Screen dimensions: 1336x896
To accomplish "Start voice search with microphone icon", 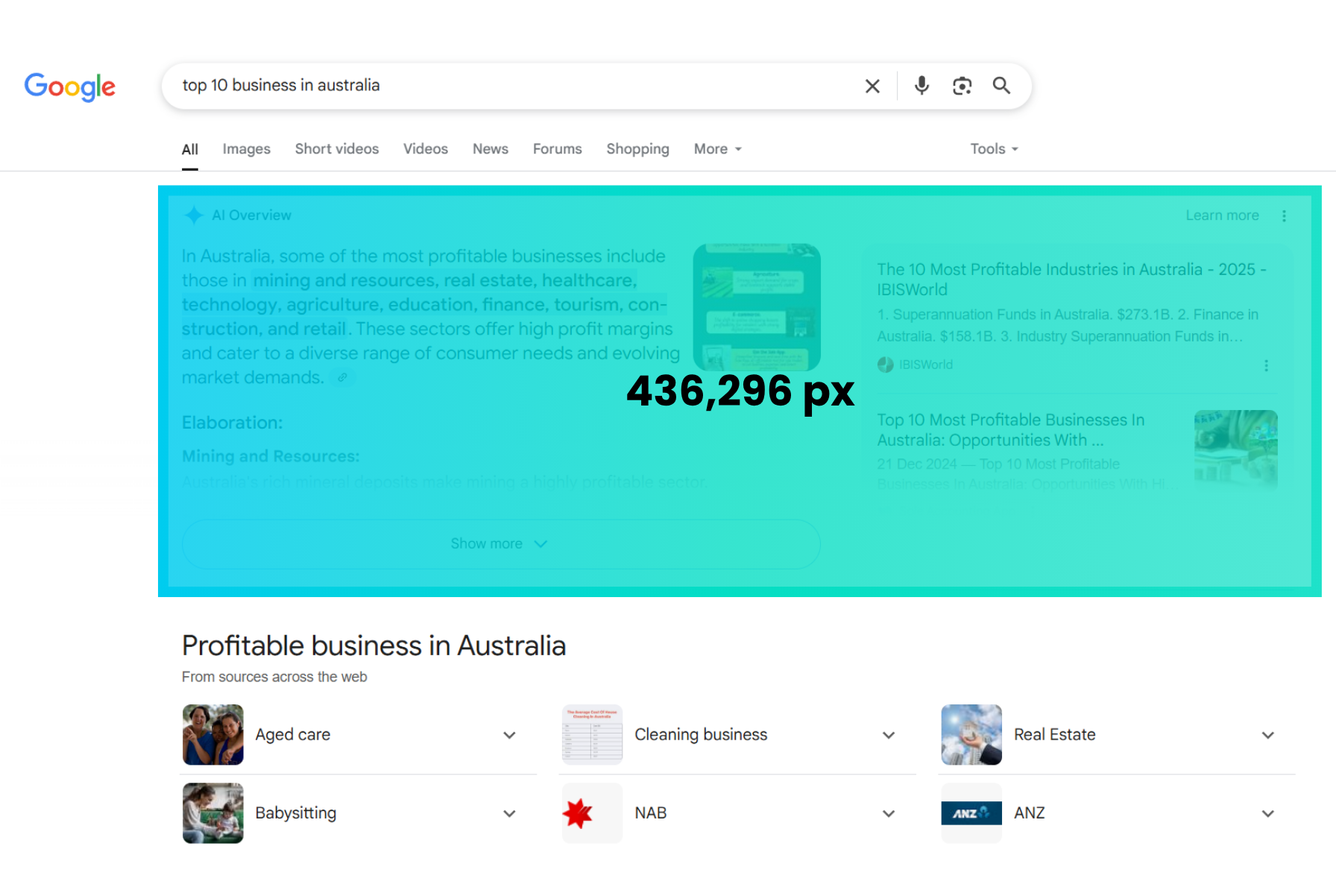I will coord(921,86).
